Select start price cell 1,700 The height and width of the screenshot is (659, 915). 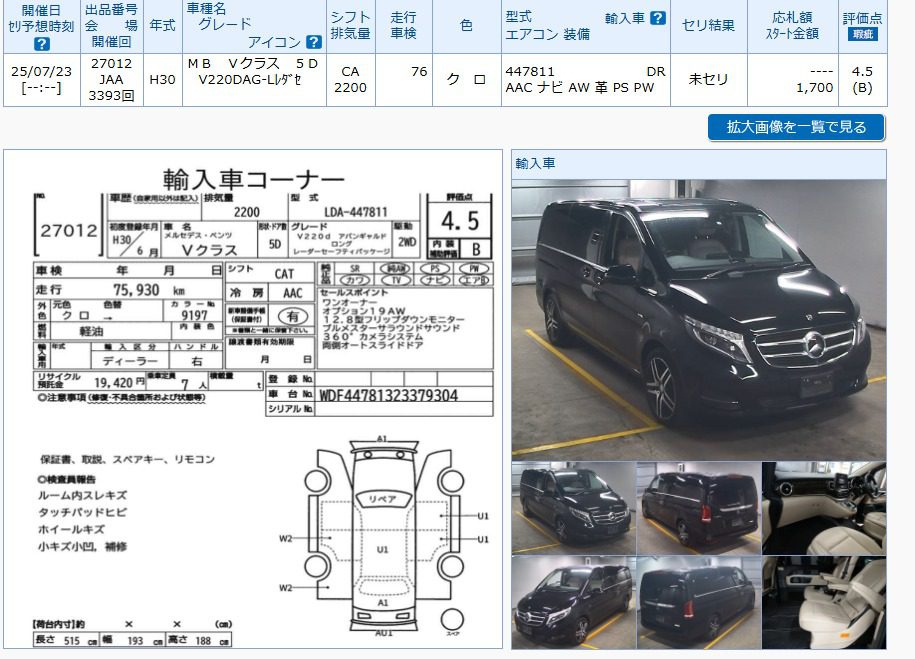point(792,80)
